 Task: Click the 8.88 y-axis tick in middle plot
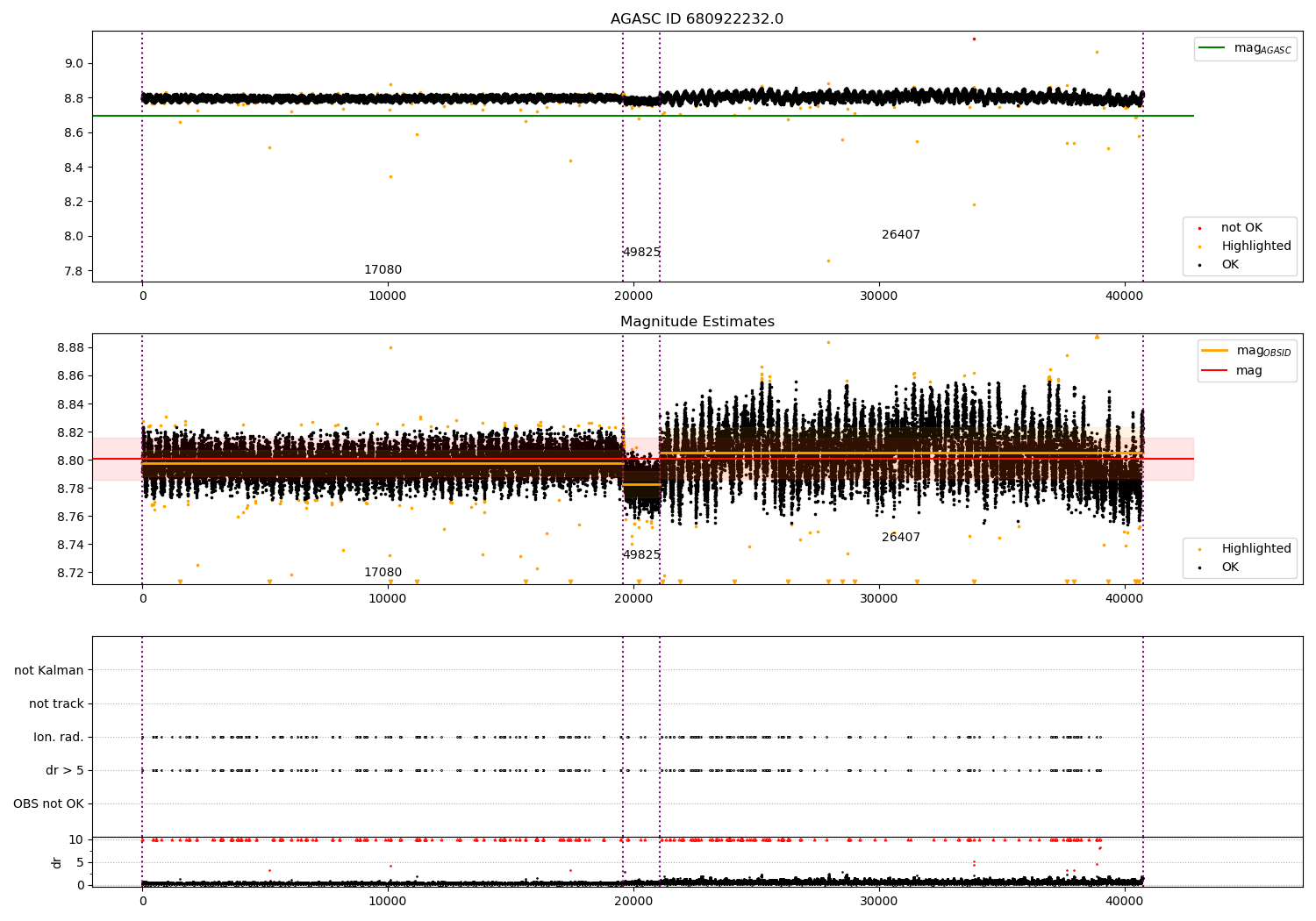tap(70, 348)
